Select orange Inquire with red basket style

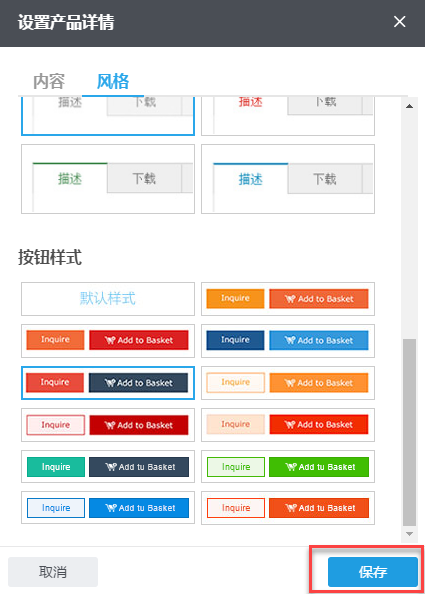point(108,341)
